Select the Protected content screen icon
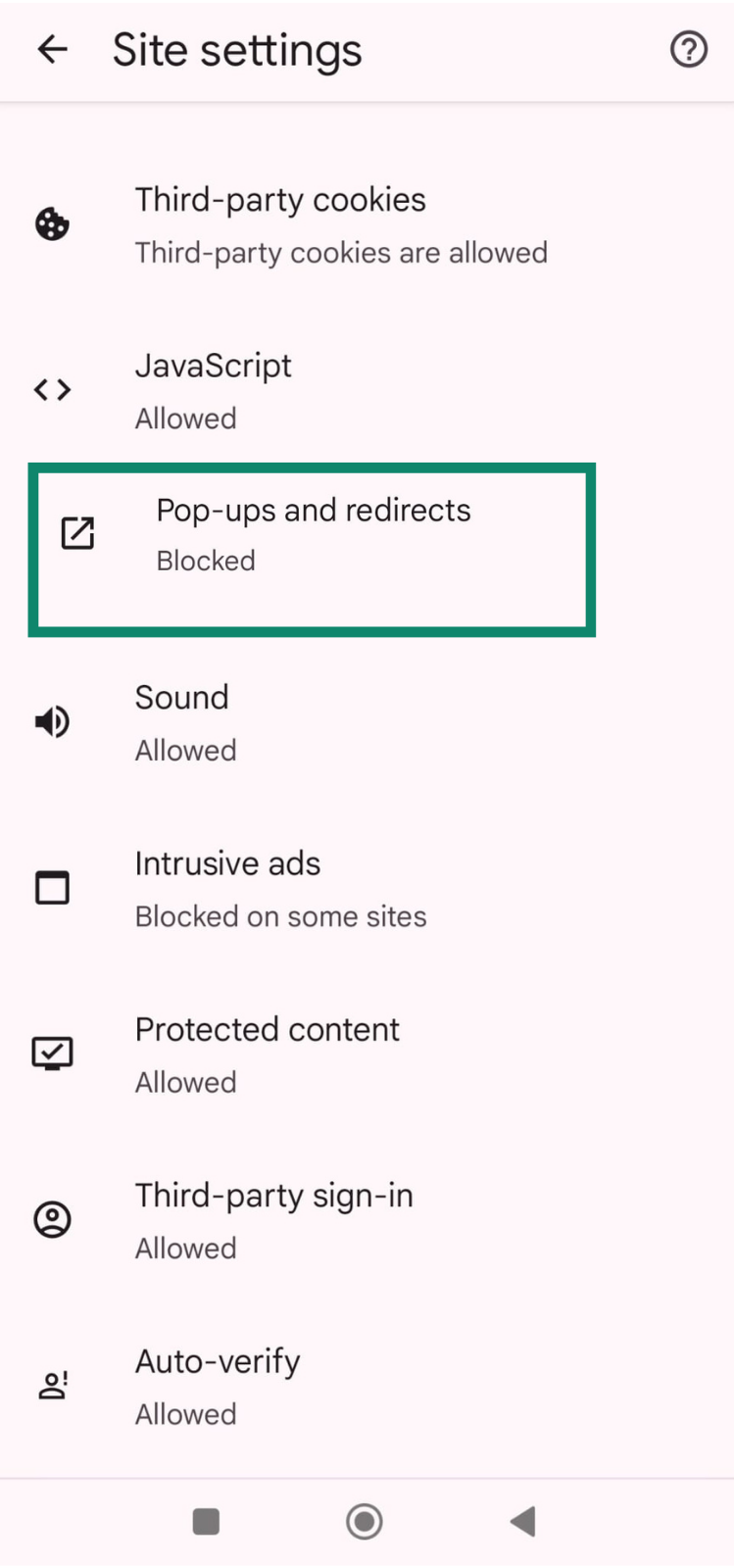 pyautogui.click(x=52, y=1053)
